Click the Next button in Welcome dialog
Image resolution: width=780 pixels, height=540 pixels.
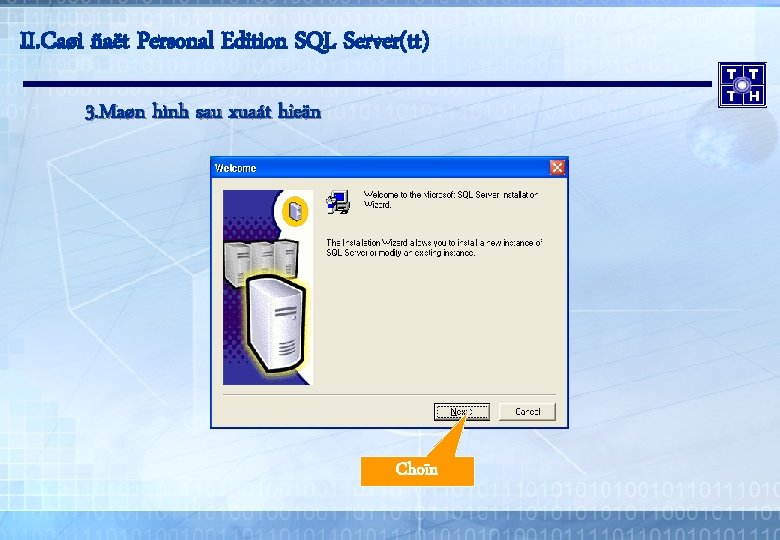click(462, 412)
